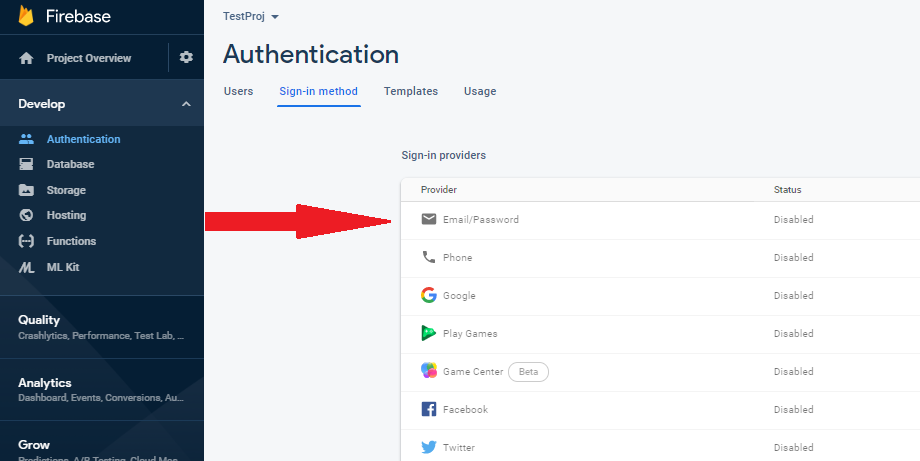Open the Templates tab
This screenshot has height=461, width=920.
click(x=411, y=91)
